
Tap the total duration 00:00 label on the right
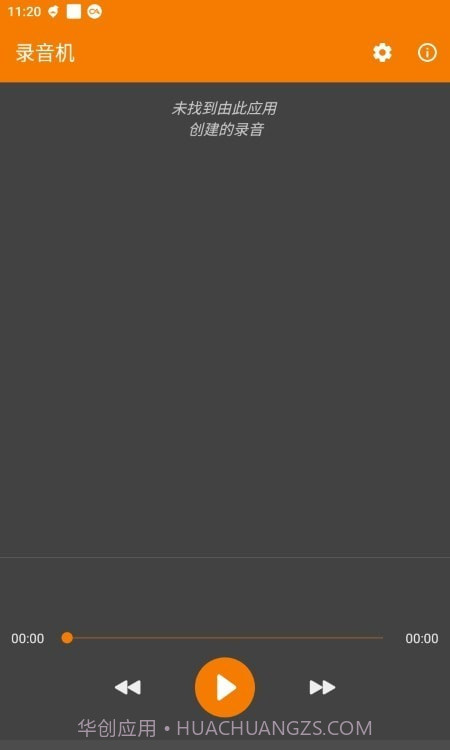click(x=422, y=639)
